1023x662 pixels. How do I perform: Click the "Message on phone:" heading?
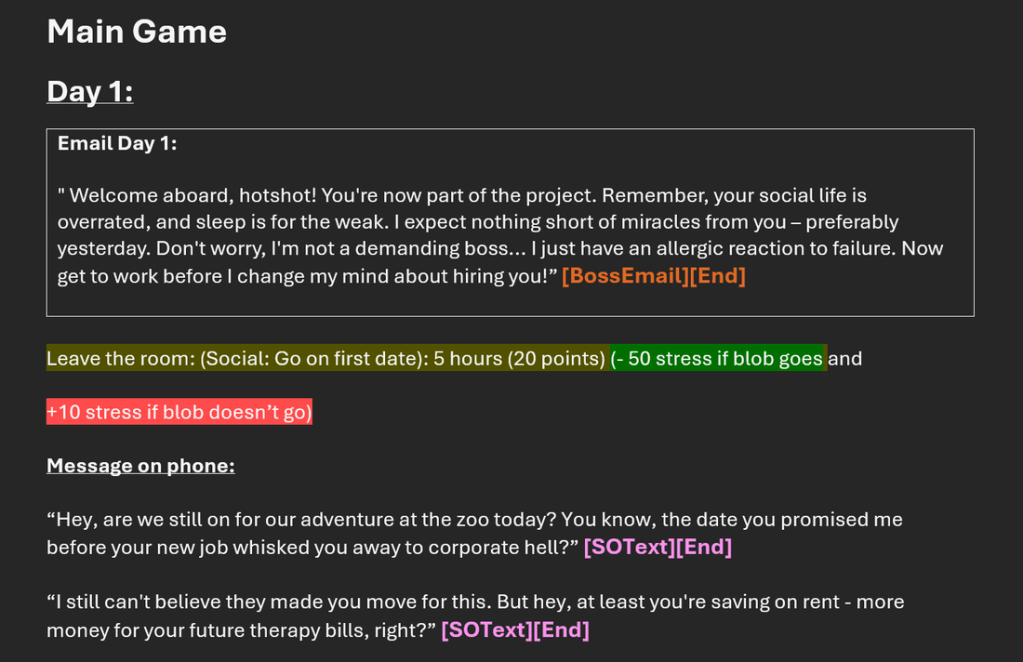tap(140, 465)
